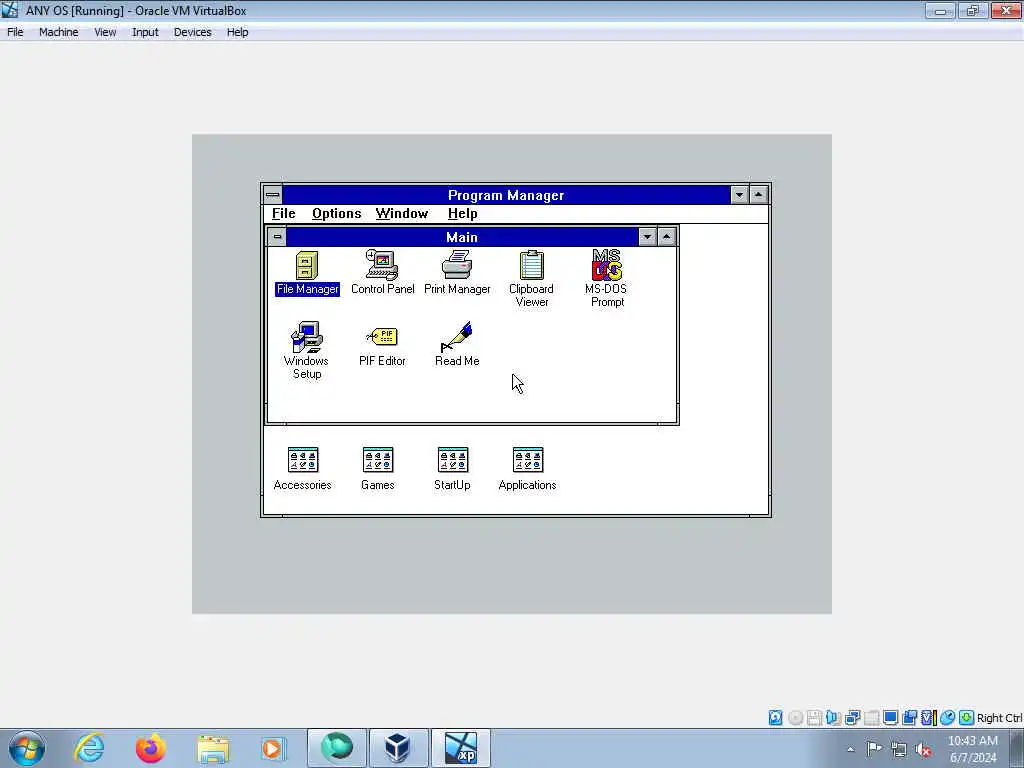Maximize the Program Manager window

click(758, 195)
